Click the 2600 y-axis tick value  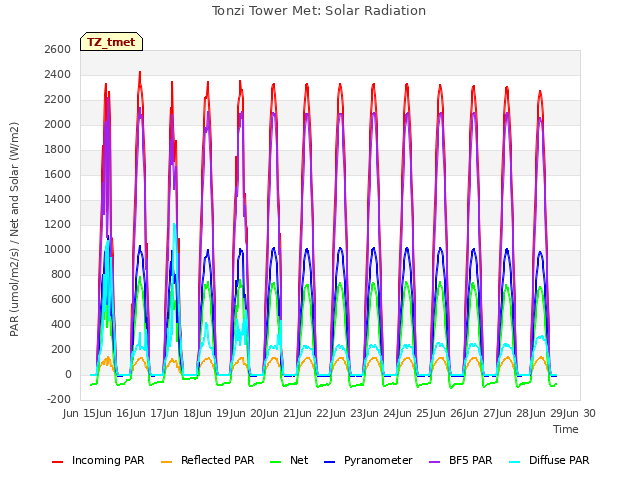pyautogui.click(x=58, y=49)
